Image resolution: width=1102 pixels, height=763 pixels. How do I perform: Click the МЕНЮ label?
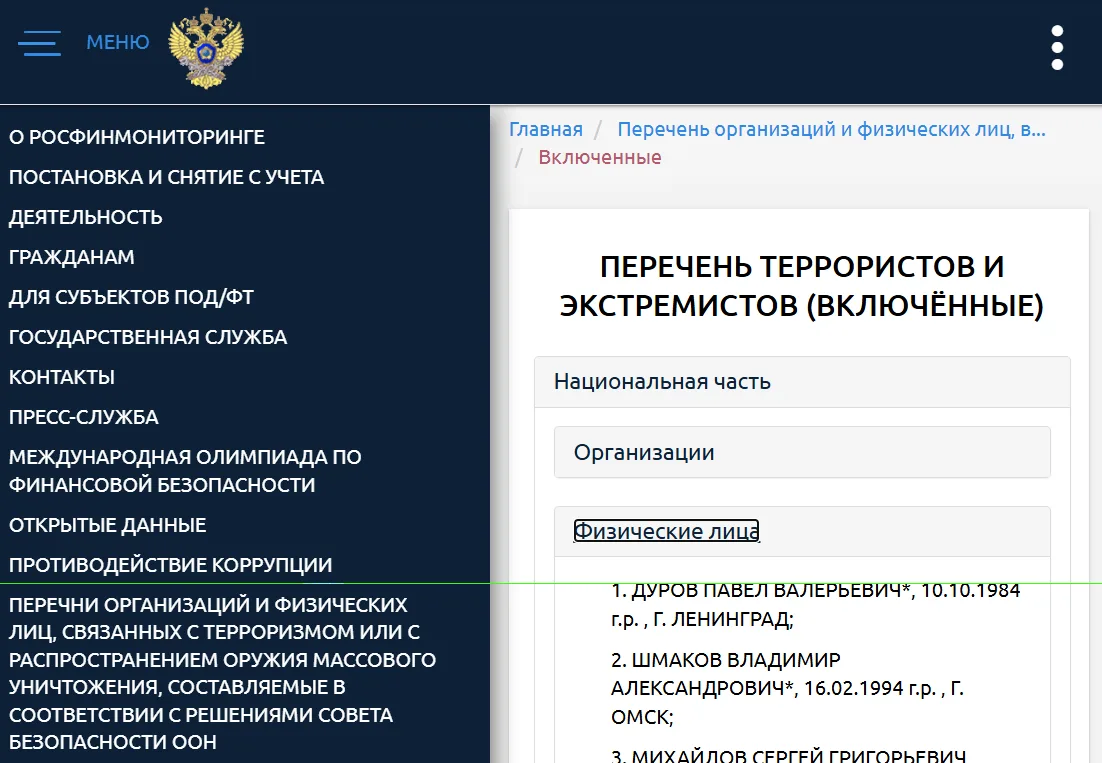tap(117, 42)
